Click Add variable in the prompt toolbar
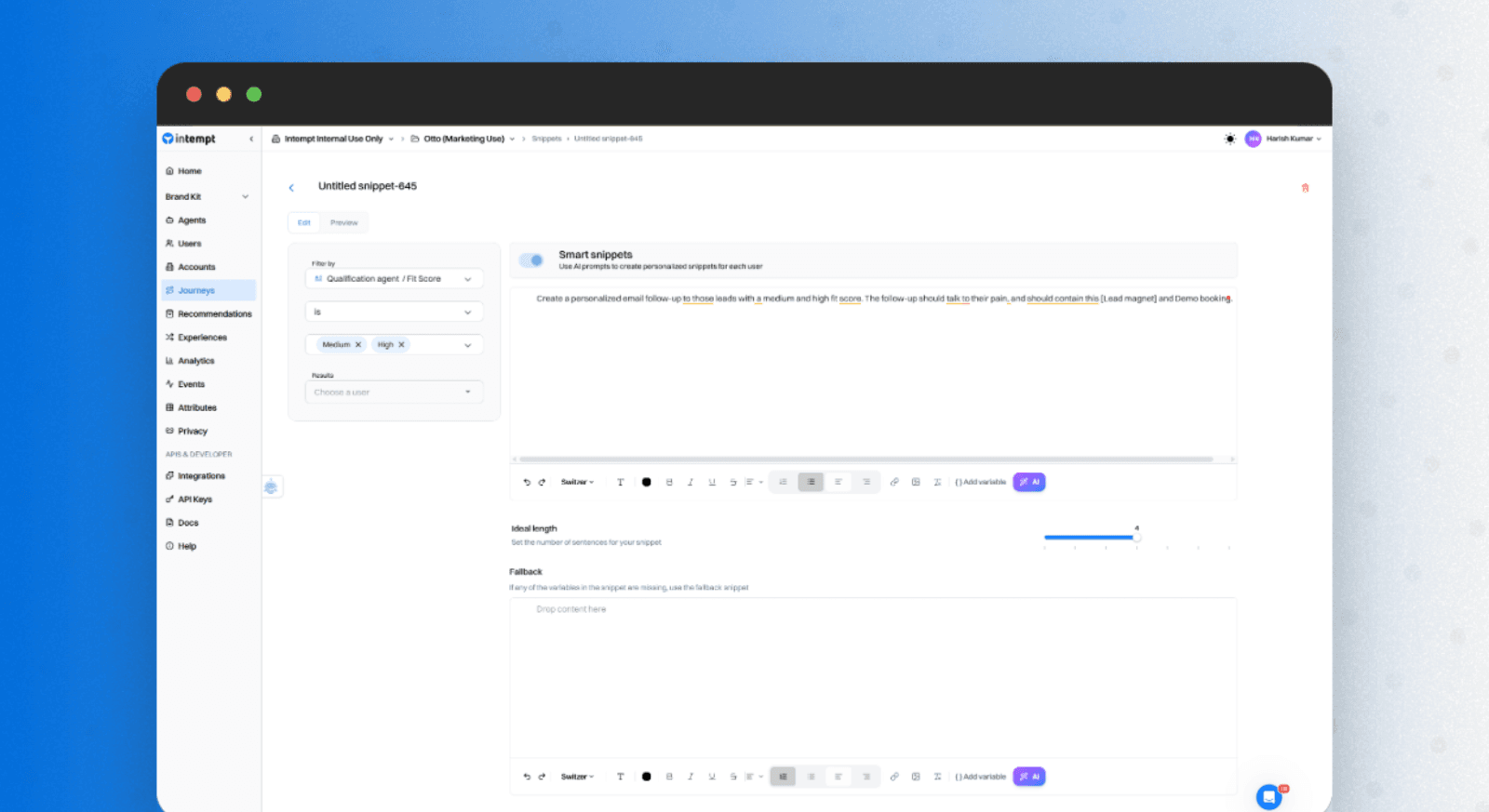Viewport: 1489px width, 812px height. pos(981,482)
